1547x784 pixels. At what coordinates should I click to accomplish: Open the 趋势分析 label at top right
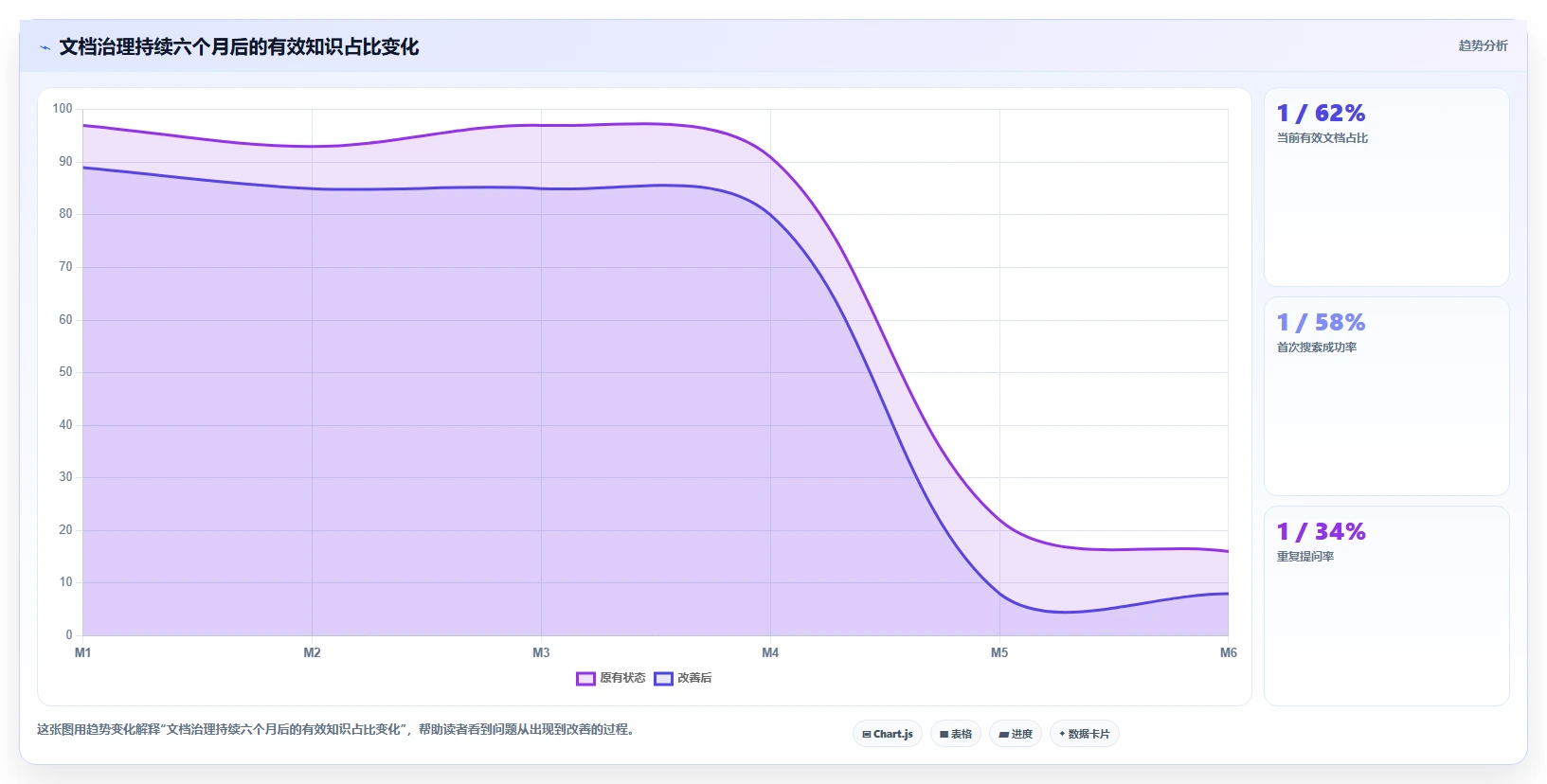click(x=1483, y=45)
